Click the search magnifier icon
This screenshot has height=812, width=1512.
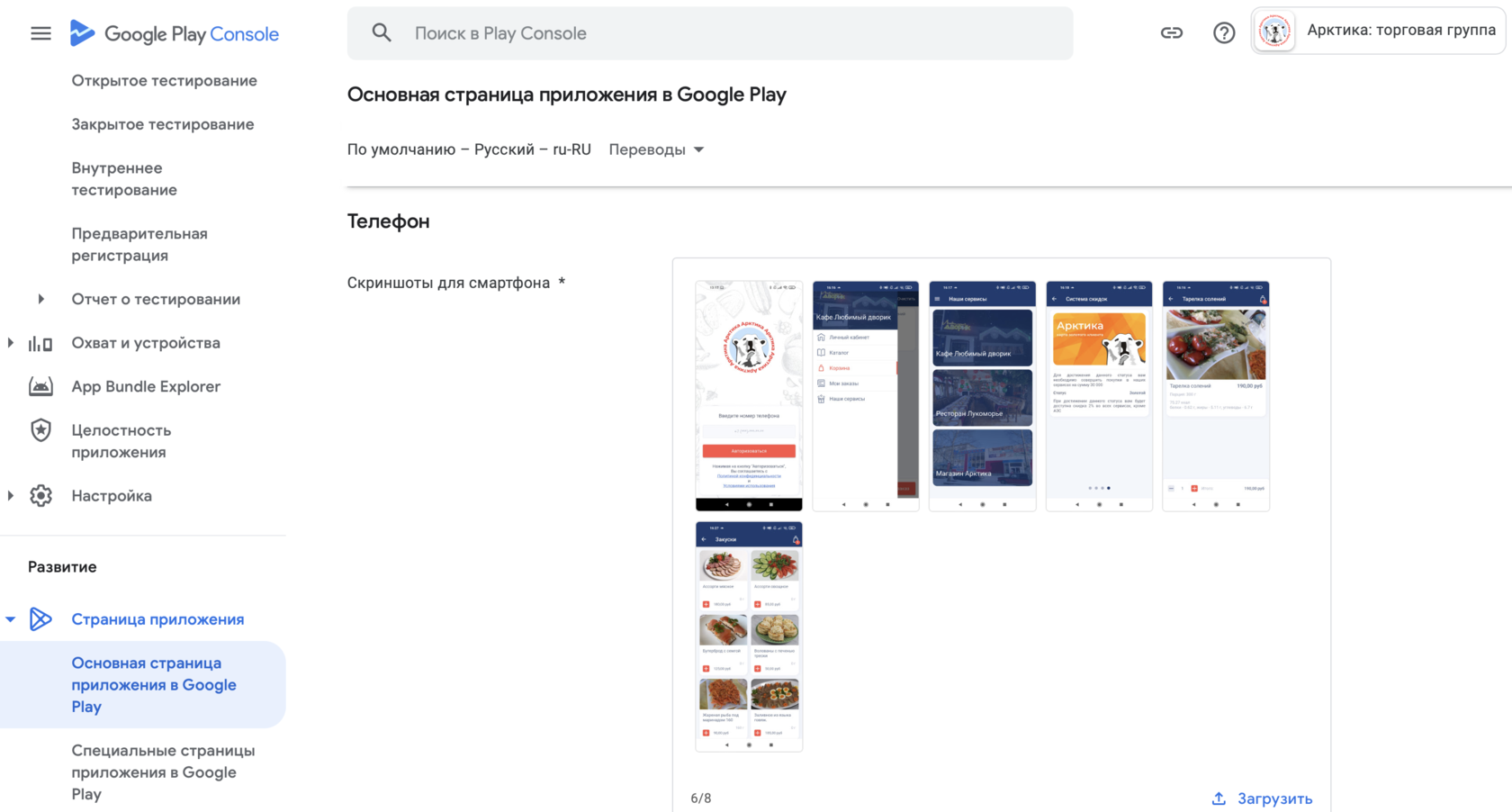(382, 33)
